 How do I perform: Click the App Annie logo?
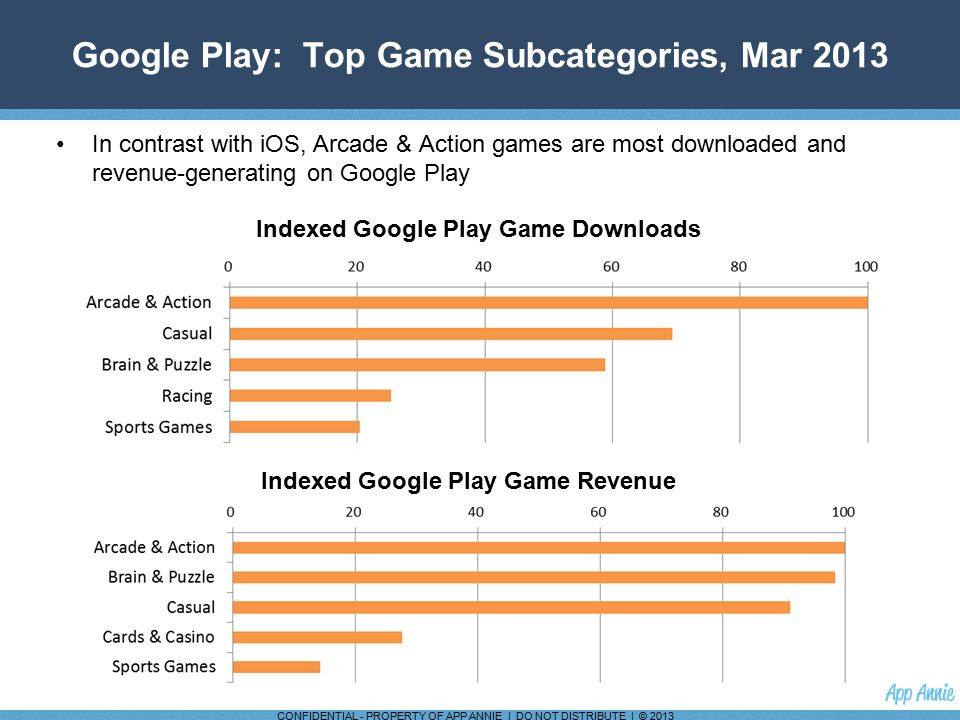920,692
